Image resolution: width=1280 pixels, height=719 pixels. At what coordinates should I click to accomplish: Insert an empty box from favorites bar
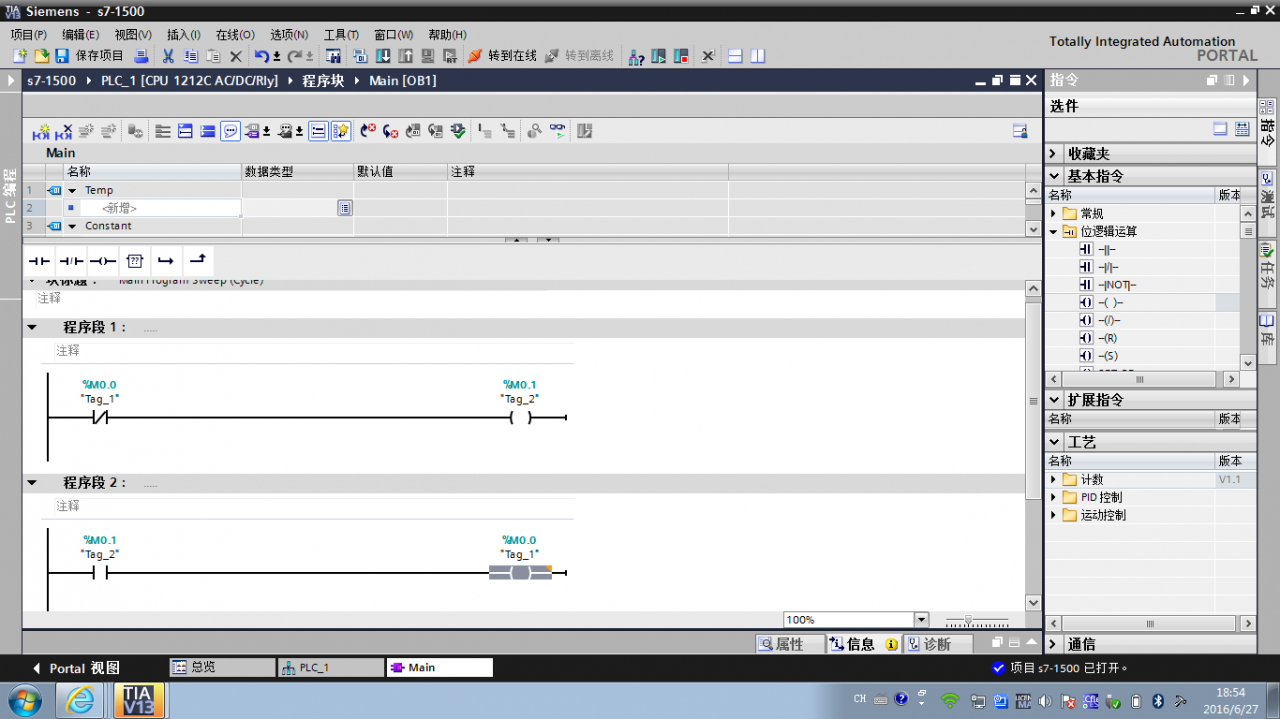[x=135, y=261]
